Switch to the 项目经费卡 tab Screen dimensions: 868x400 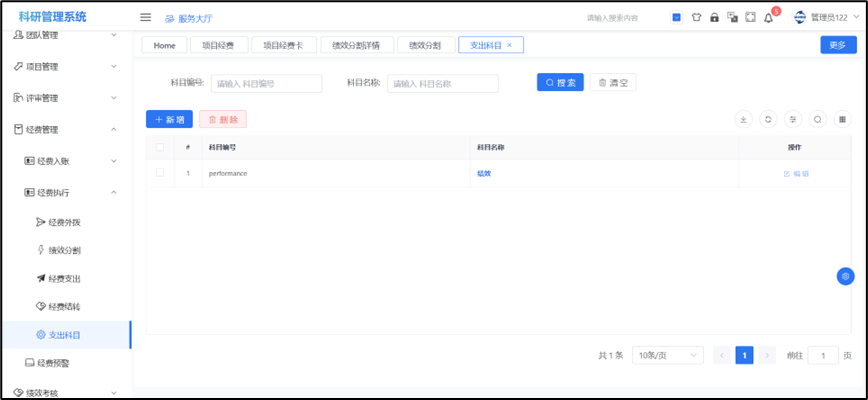pyautogui.click(x=283, y=45)
